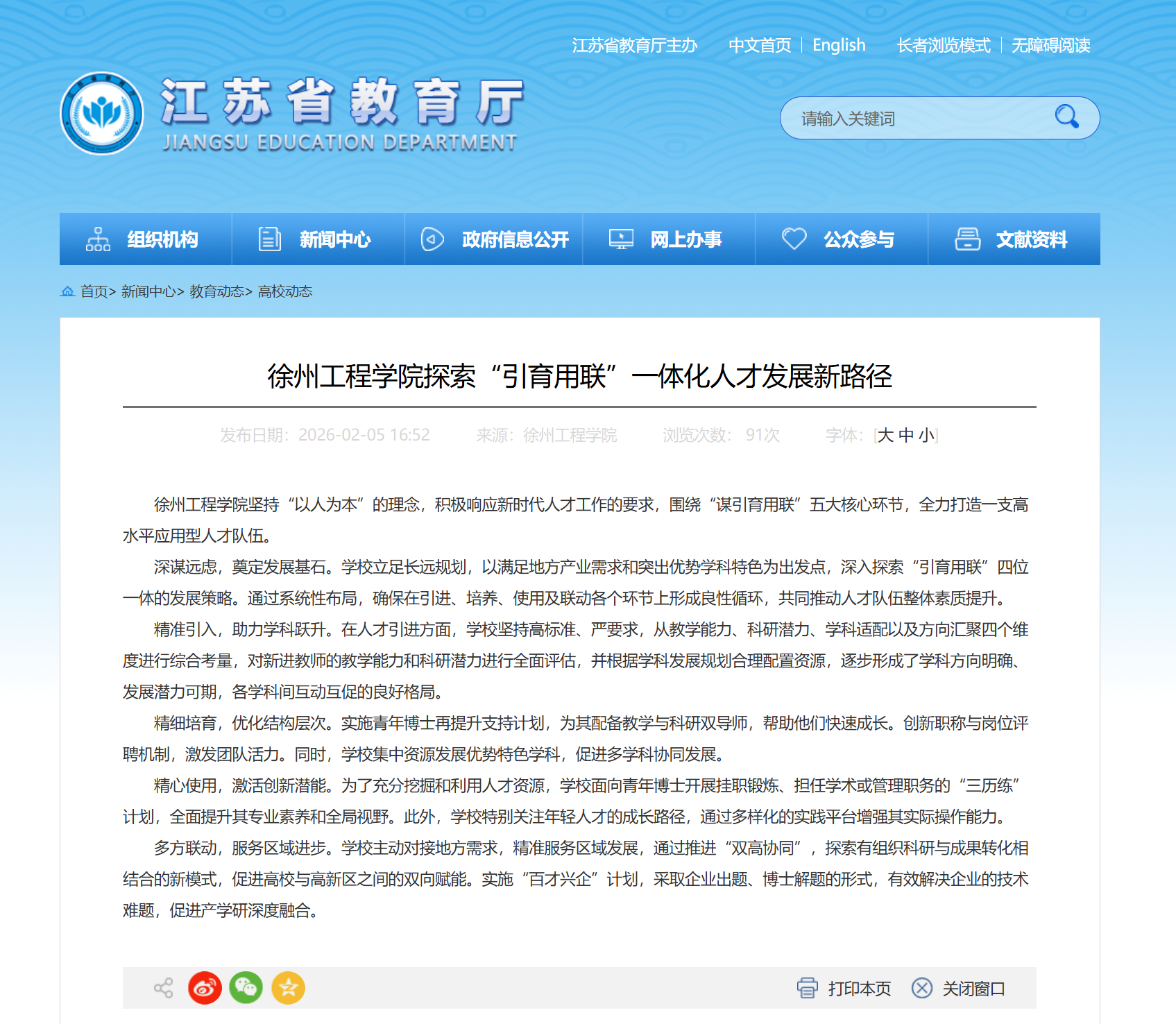Click the close window X icon

pyautogui.click(x=922, y=988)
